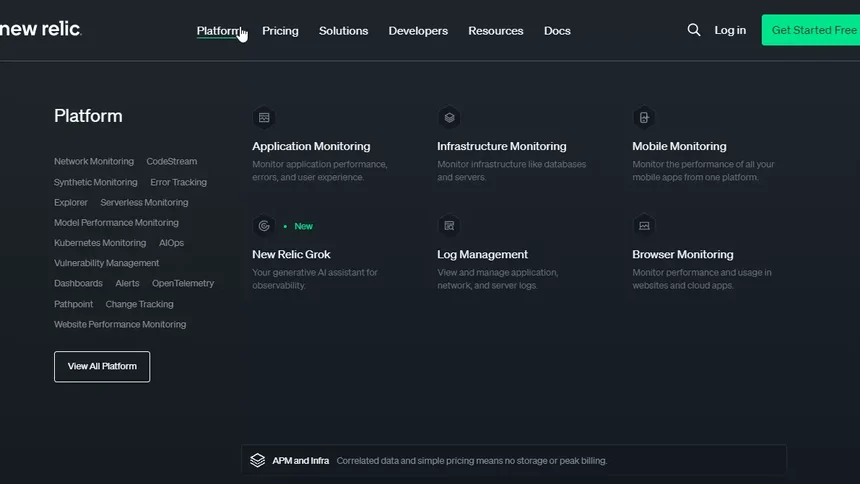Select the Website Performance Monitoring link
860x484 pixels.
click(120, 324)
